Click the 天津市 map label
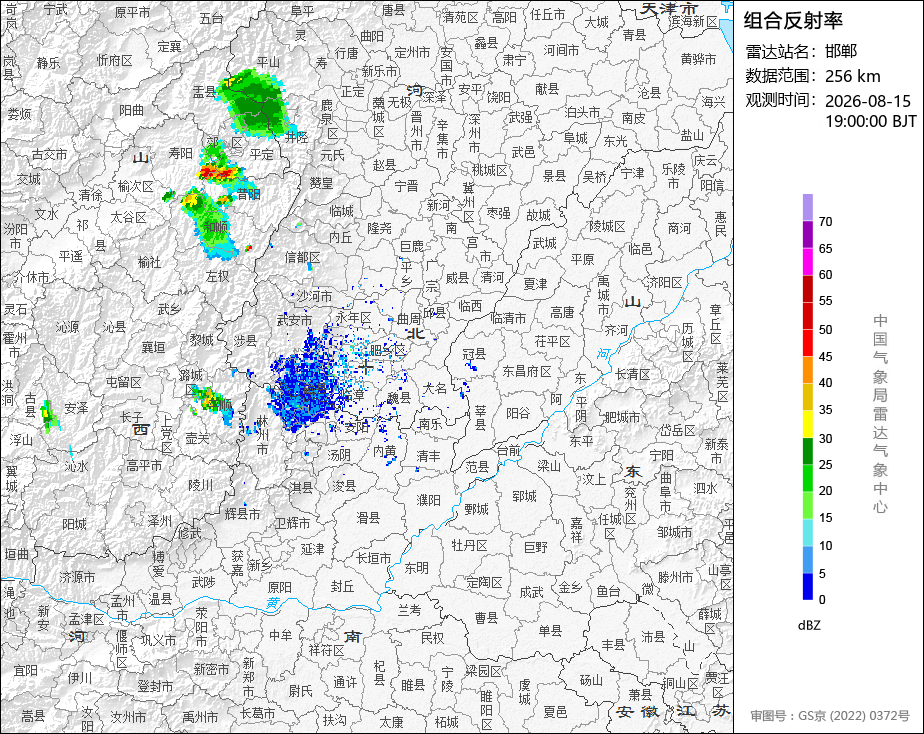 [669, 9]
